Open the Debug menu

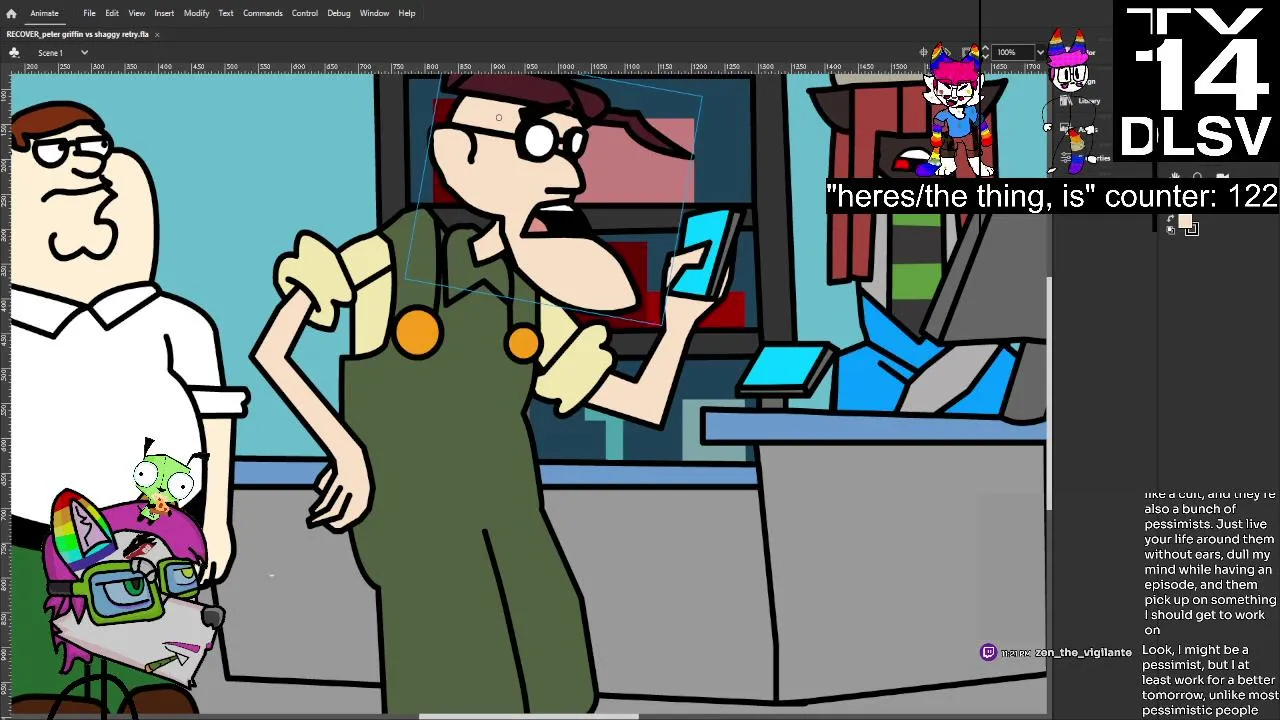pyautogui.click(x=339, y=13)
